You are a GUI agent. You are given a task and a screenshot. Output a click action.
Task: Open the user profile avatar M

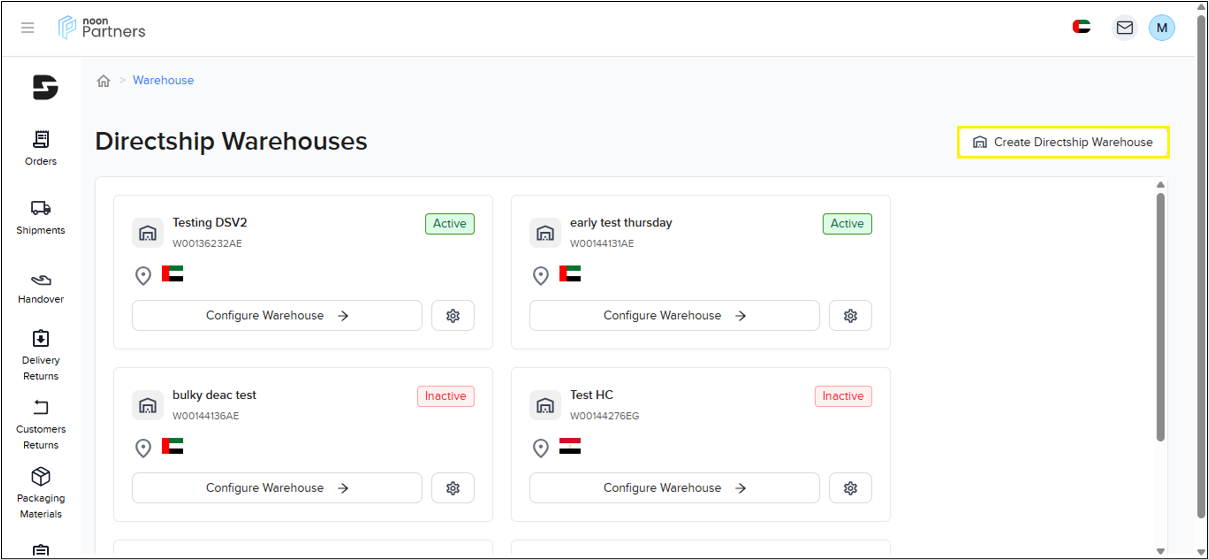1161,28
